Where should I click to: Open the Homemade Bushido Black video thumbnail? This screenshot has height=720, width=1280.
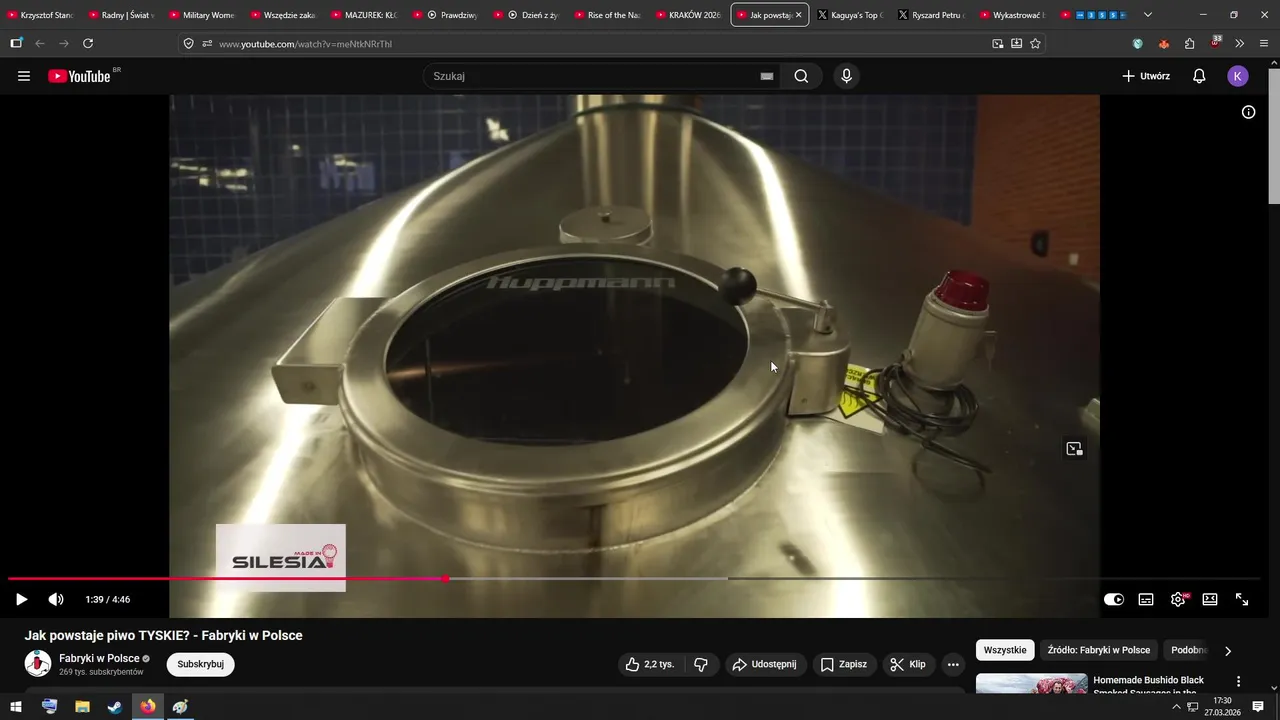pos(1031,684)
